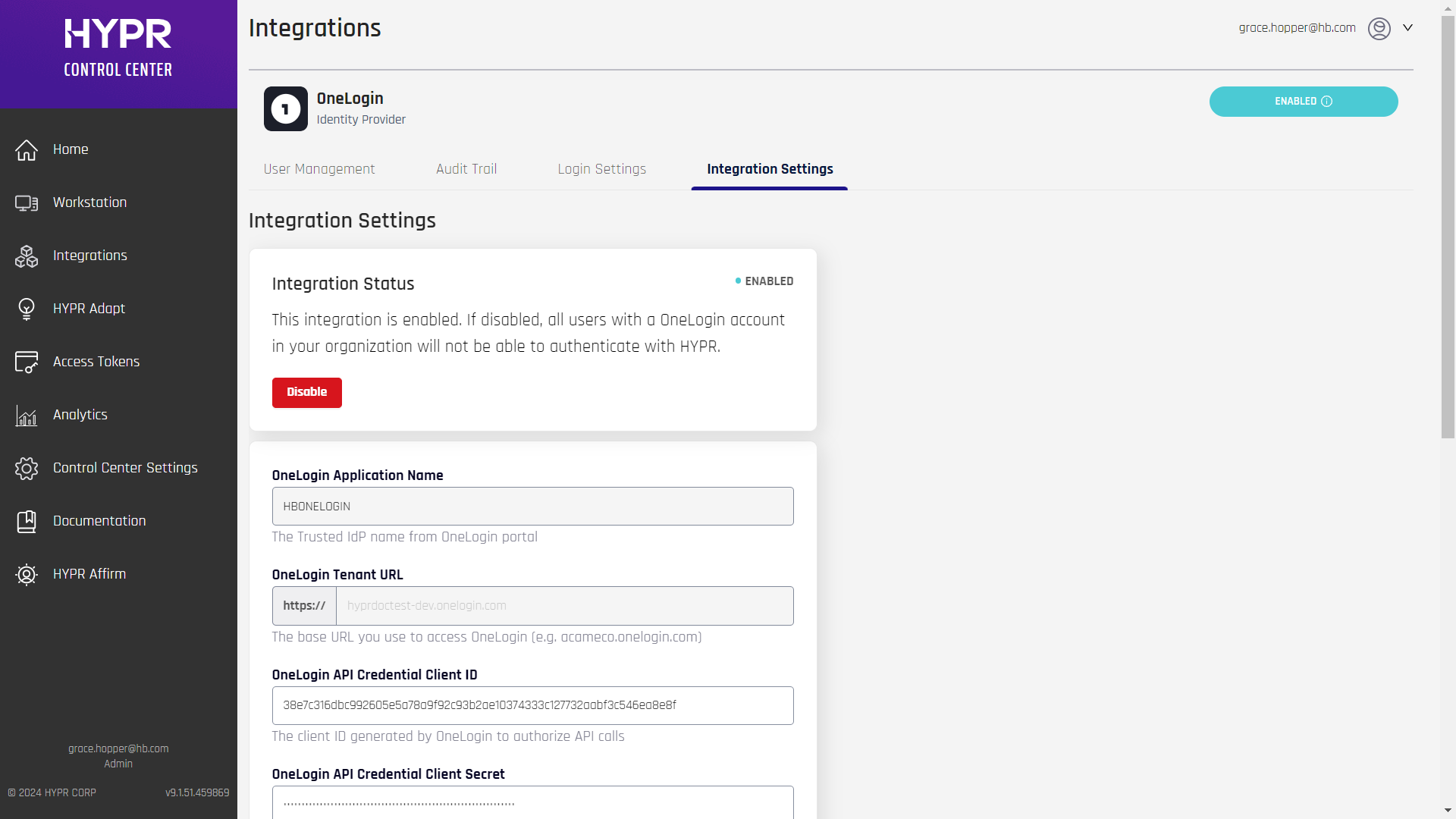Image resolution: width=1456 pixels, height=819 pixels.
Task: Expand the account menu chevron
Action: [1407, 28]
